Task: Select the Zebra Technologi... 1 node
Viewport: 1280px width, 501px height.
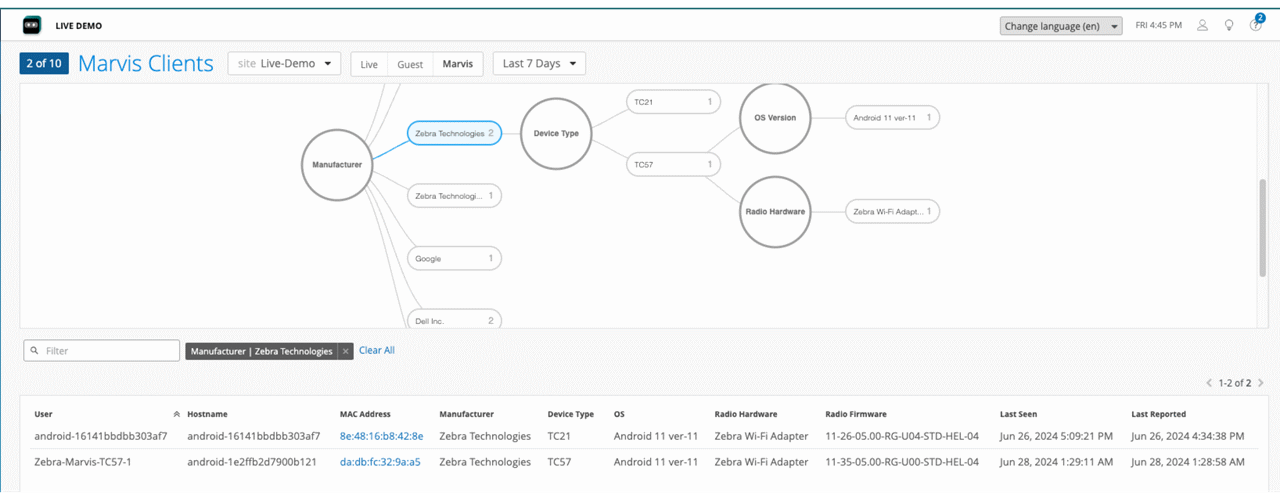Action: point(454,196)
